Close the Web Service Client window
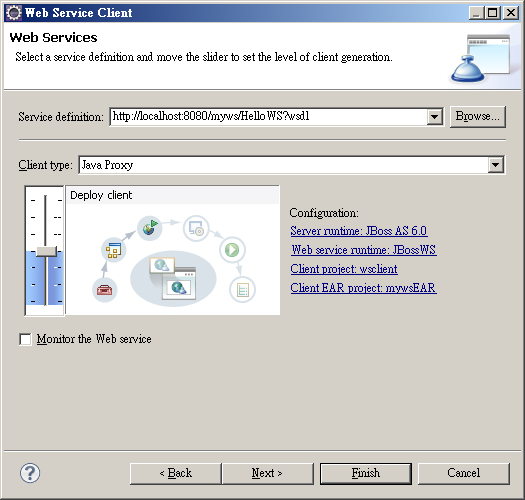Image resolution: width=525 pixels, height=500 pixels. tap(511, 13)
